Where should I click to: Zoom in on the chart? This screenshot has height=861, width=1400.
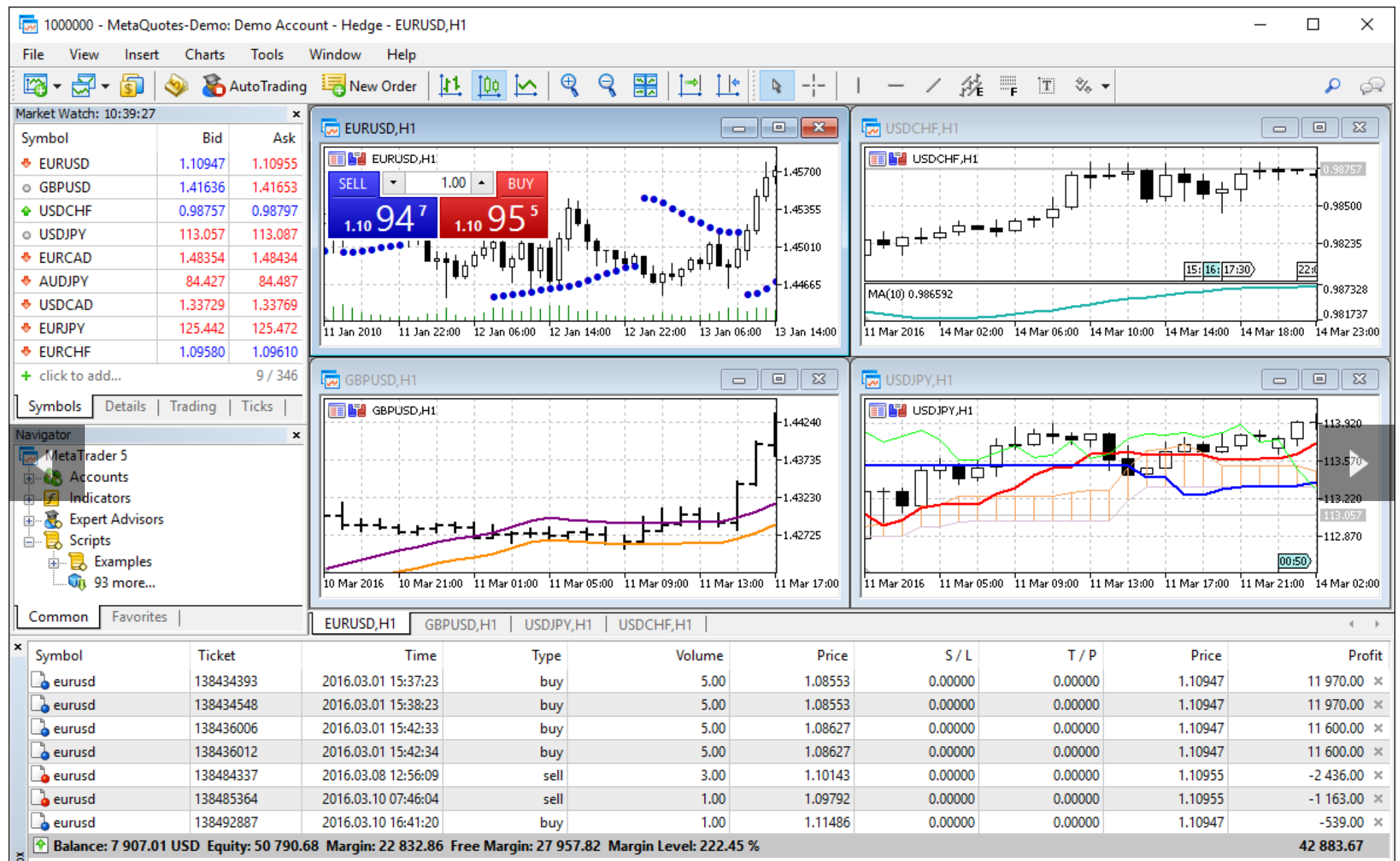[569, 86]
